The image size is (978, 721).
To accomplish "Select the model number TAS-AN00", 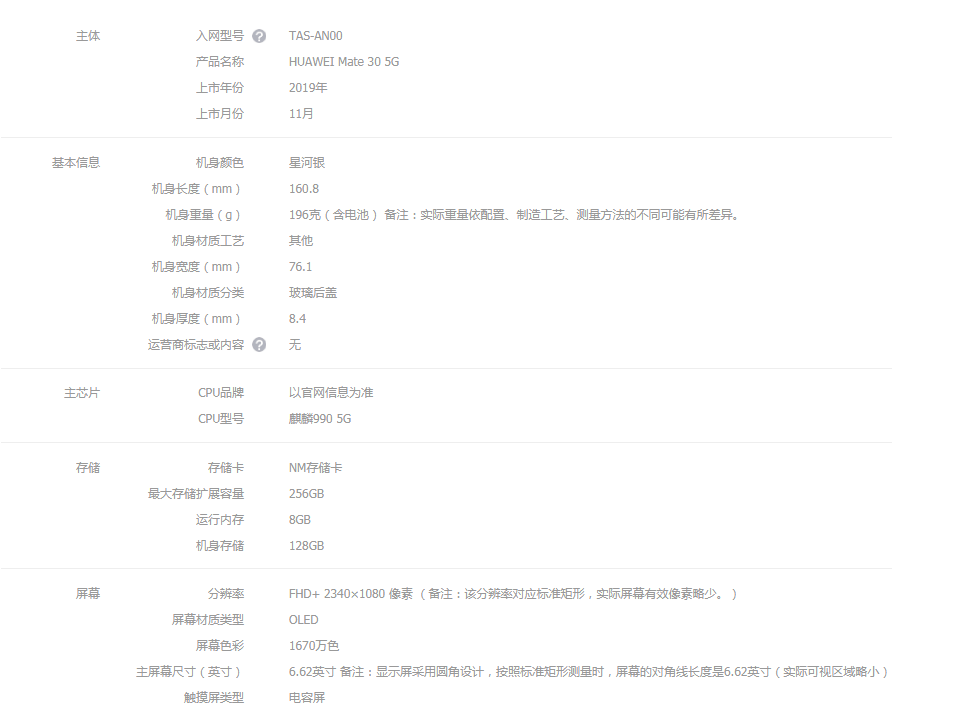I will pyautogui.click(x=316, y=36).
